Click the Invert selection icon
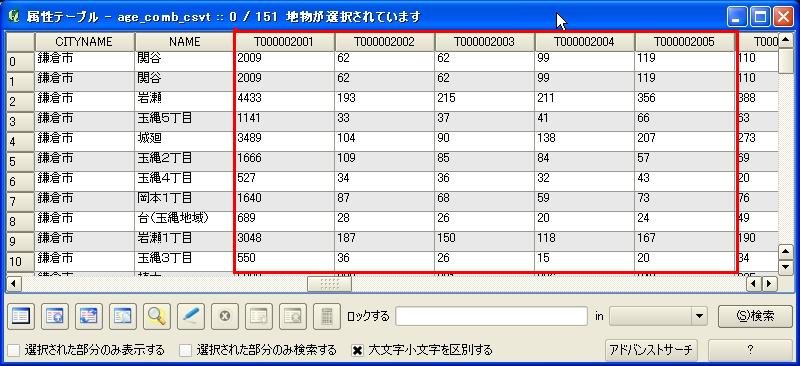The image size is (800, 366). point(89,316)
